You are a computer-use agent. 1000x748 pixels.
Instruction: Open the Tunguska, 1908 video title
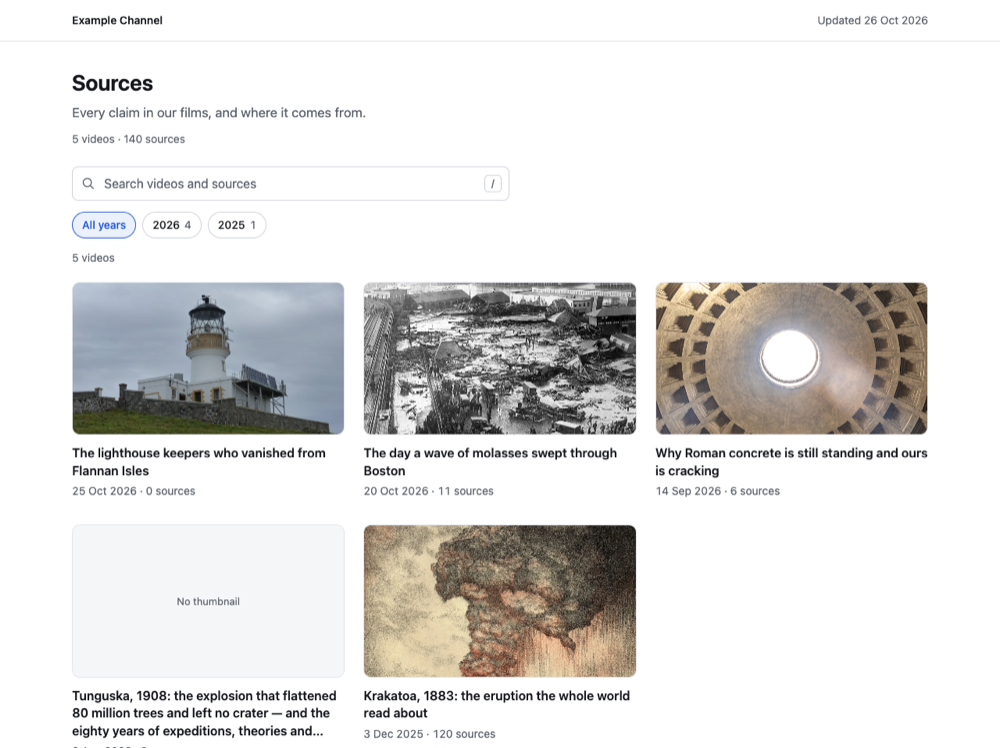pyautogui.click(x=204, y=713)
